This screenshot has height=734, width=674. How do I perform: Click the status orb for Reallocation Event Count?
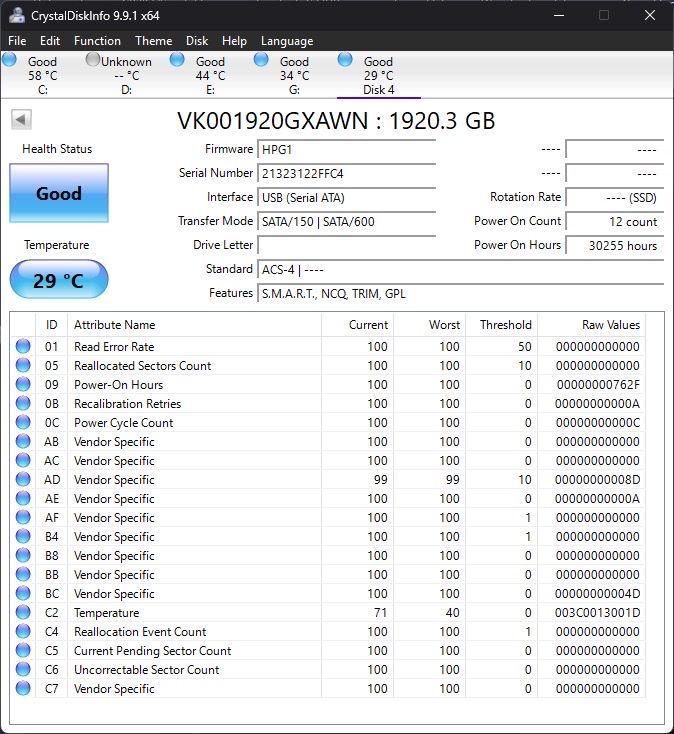(23, 631)
